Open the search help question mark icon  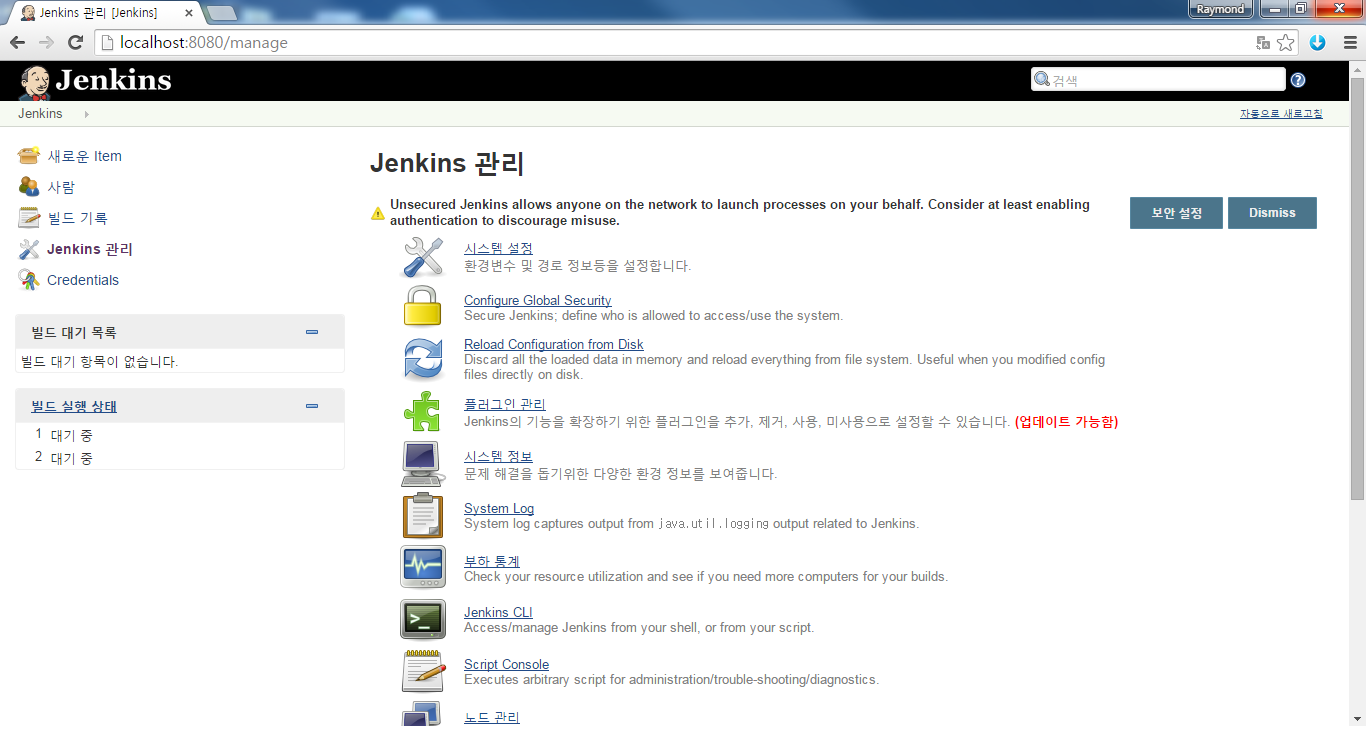click(1298, 80)
